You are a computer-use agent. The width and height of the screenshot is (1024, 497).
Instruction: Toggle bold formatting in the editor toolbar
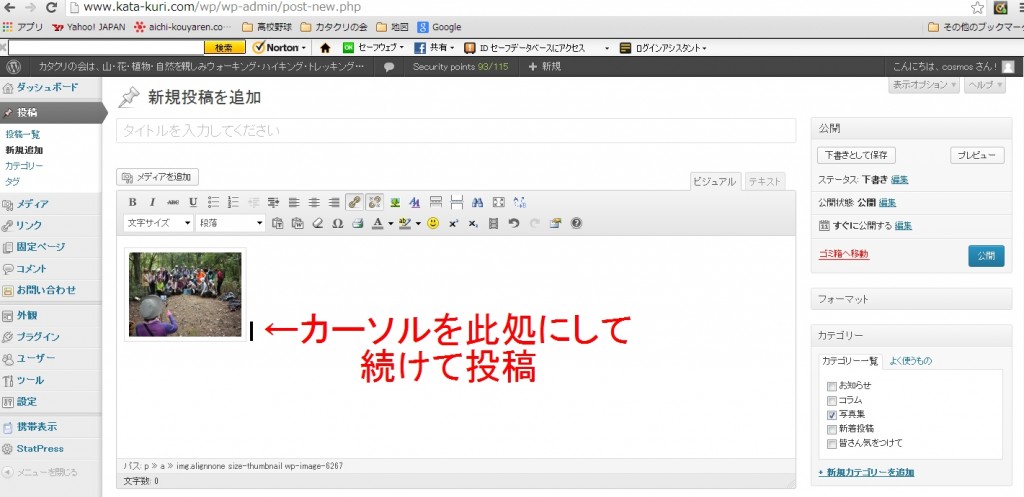click(133, 202)
